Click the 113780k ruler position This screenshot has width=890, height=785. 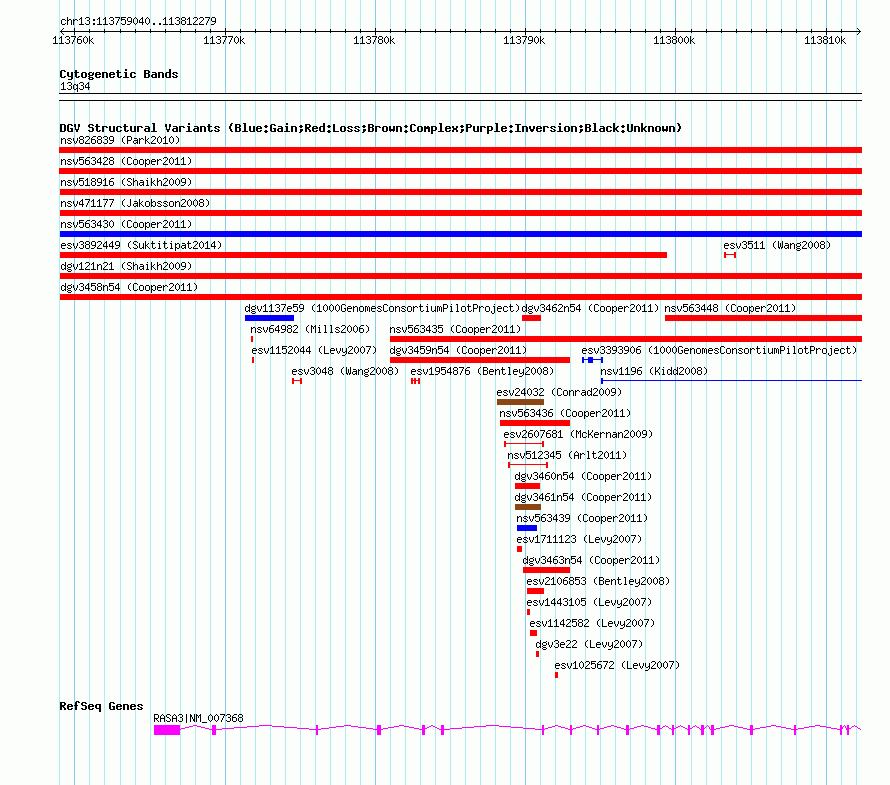point(373,40)
